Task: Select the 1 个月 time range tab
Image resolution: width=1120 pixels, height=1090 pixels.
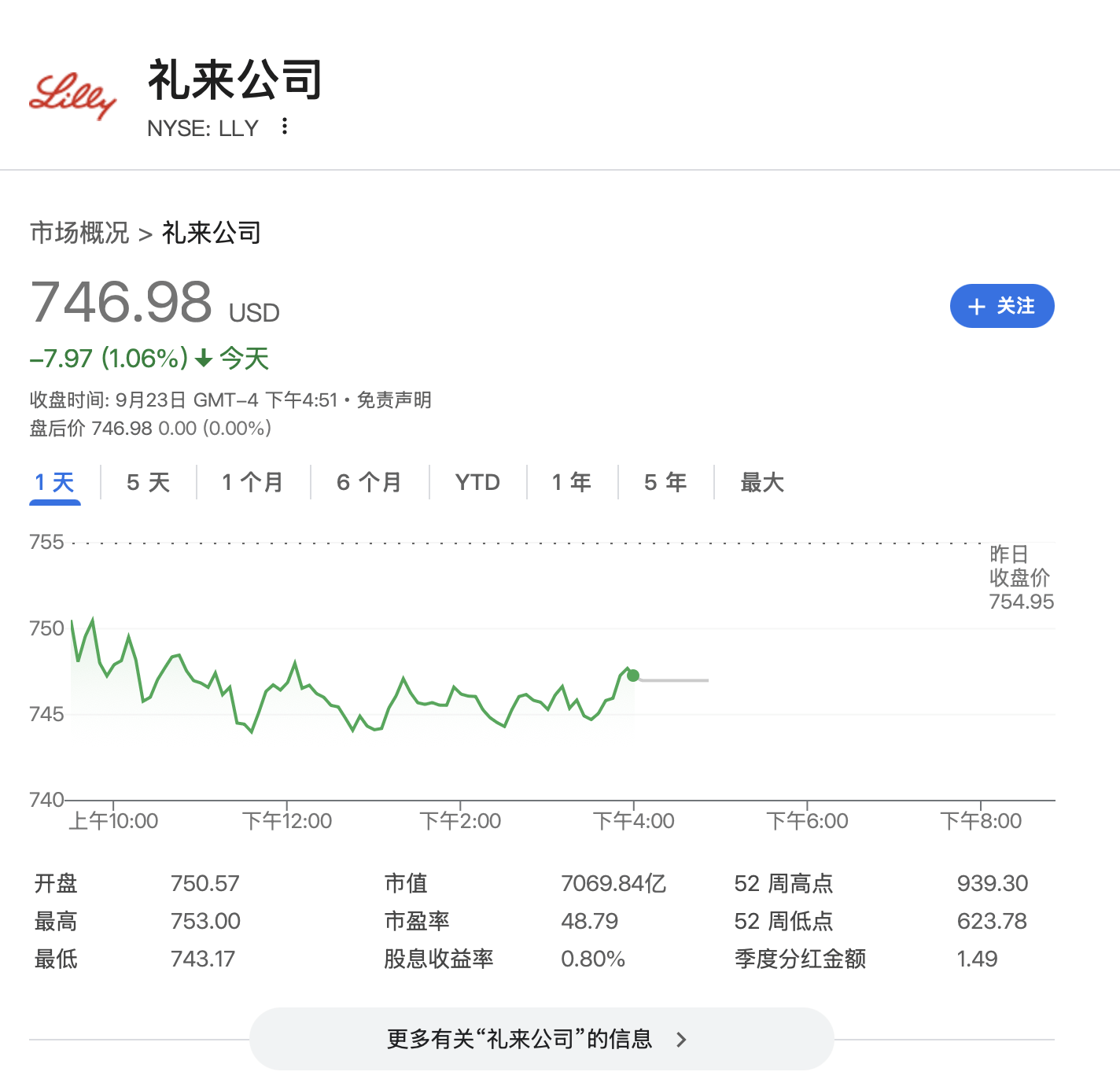Action: pos(252,482)
